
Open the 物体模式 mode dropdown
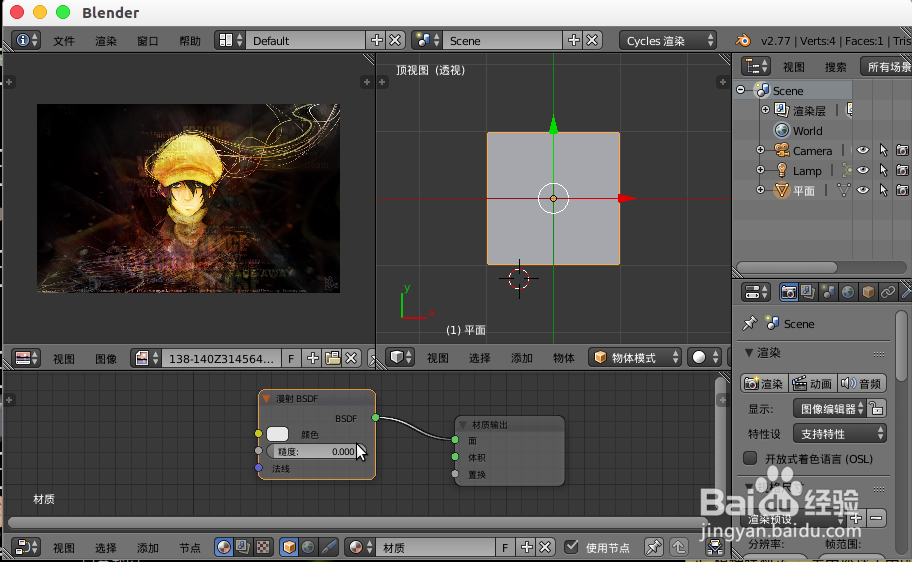click(635, 357)
